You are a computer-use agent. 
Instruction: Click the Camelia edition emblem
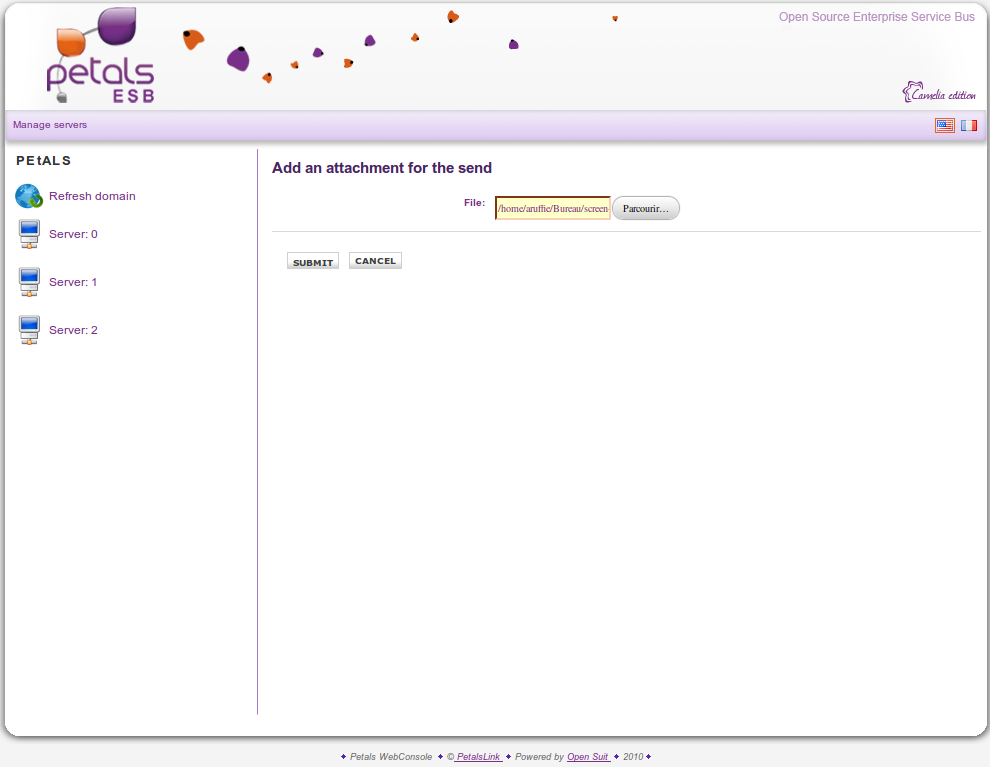(x=938, y=93)
